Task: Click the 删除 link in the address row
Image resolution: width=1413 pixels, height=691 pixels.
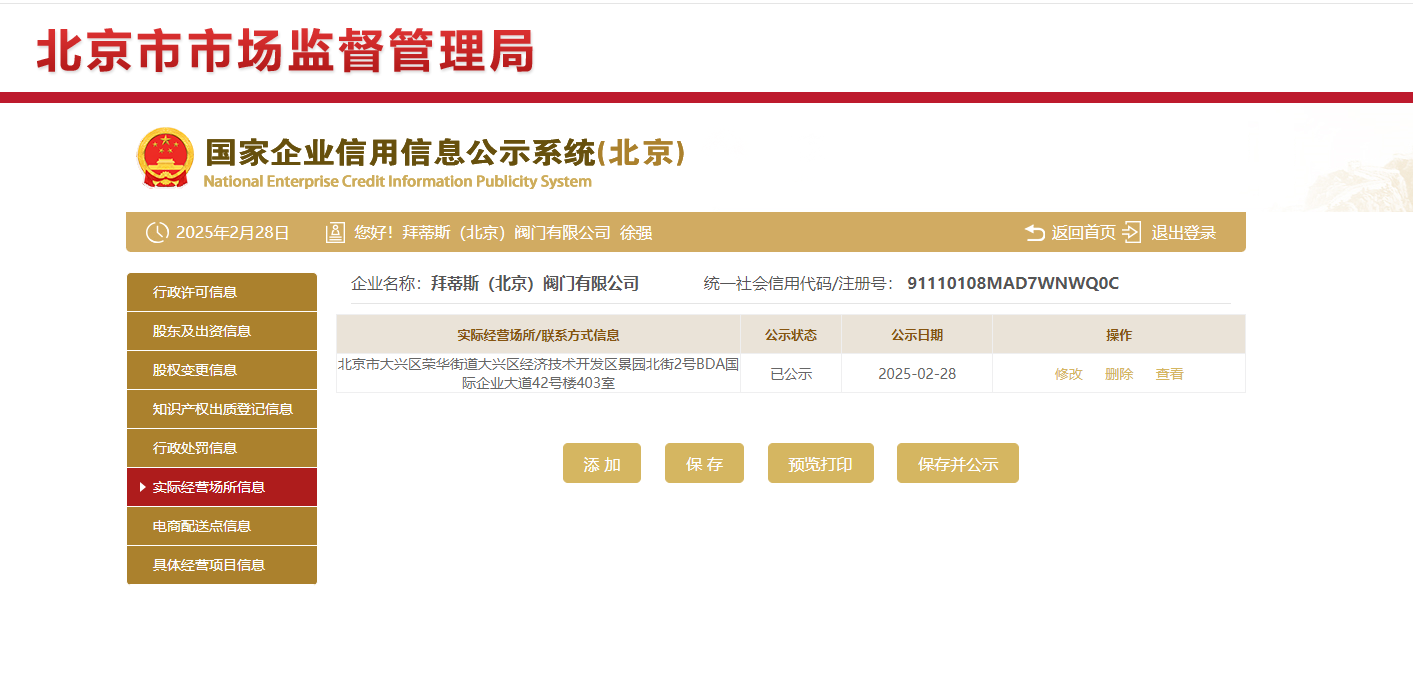Action: 1119,374
